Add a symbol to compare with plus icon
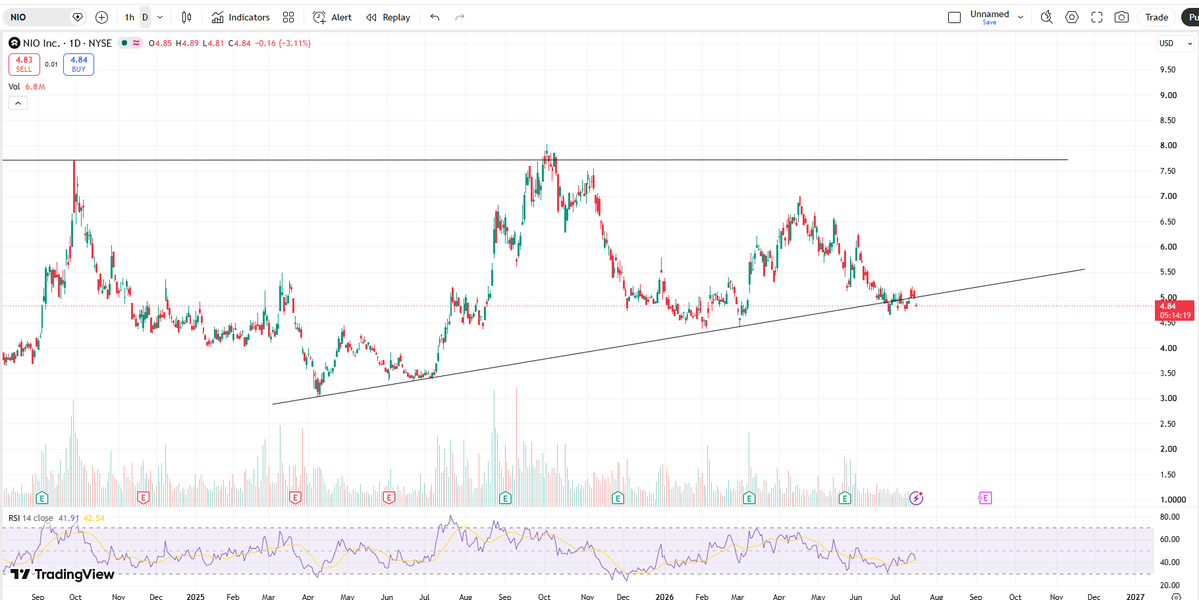This screenshot has width=1199, height=600. coord(102,17)
